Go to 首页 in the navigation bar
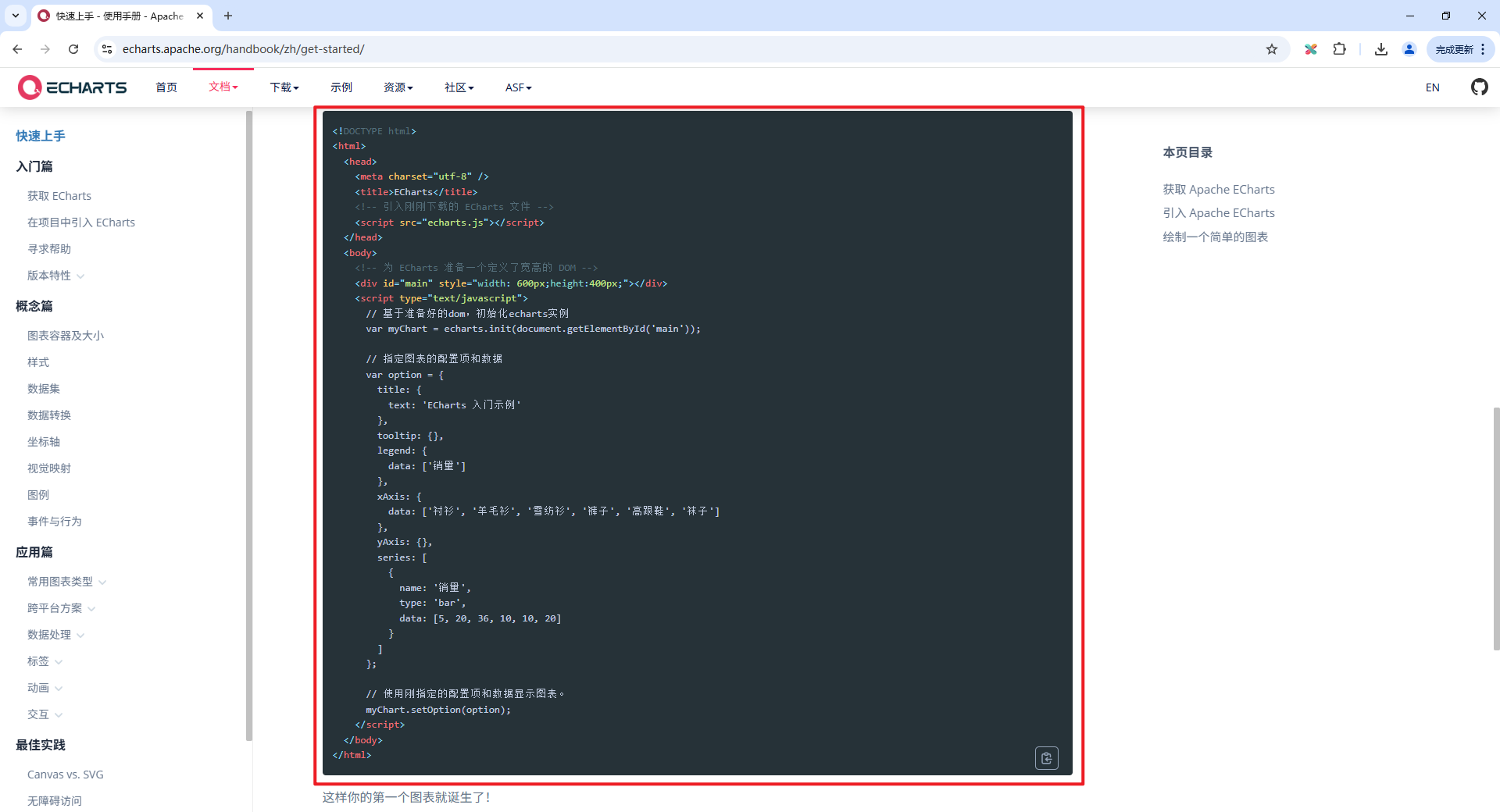 click(x=166, y=87)
